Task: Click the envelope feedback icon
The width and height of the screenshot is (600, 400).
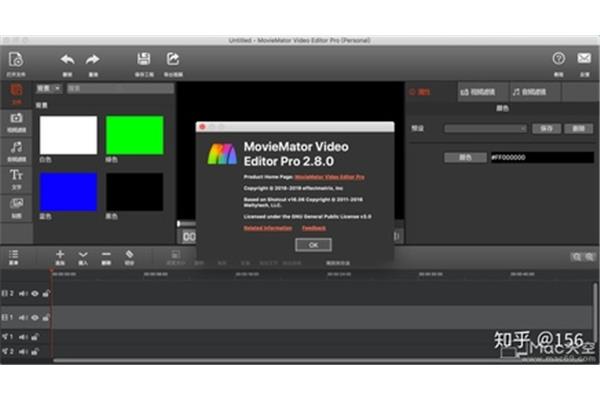Action: [x=584, y=58]
